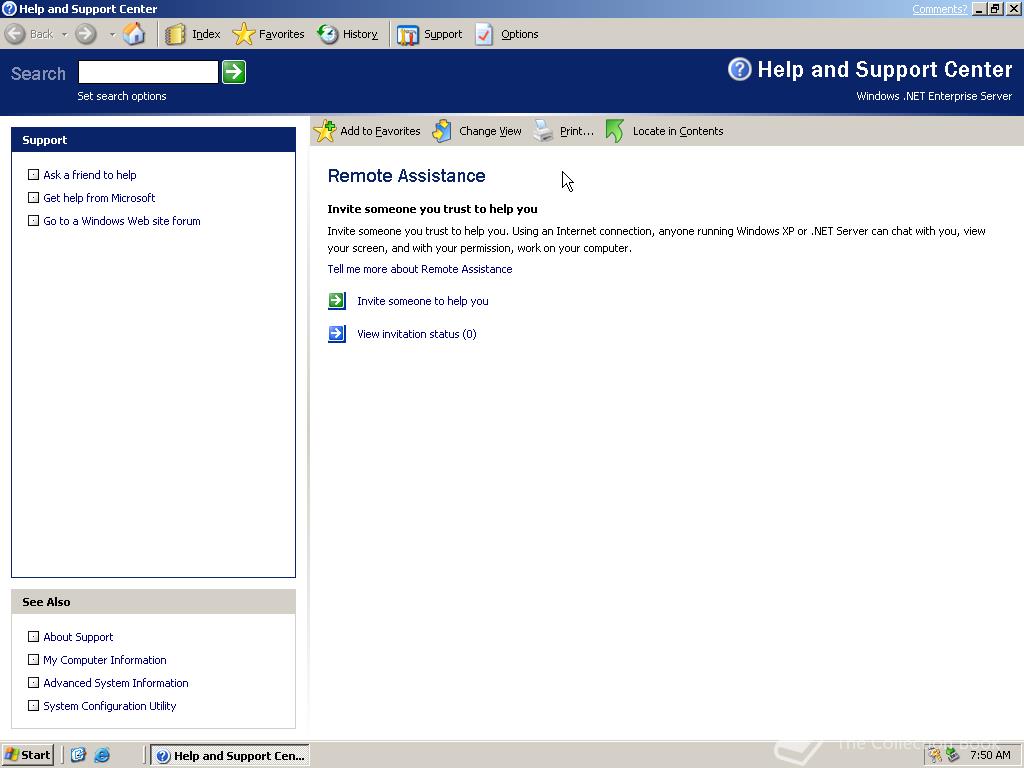
Task: Click the Support icon in toolbar
Action: click(408, 35)
